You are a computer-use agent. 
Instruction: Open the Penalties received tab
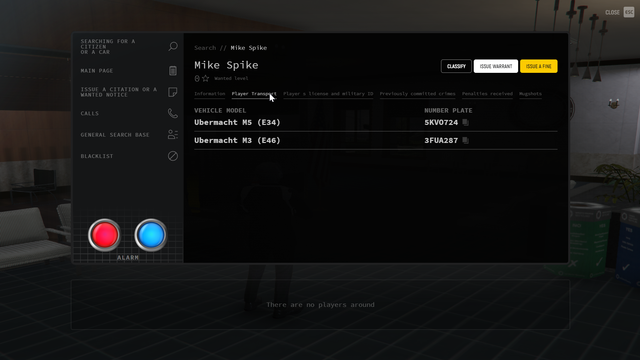487,94
